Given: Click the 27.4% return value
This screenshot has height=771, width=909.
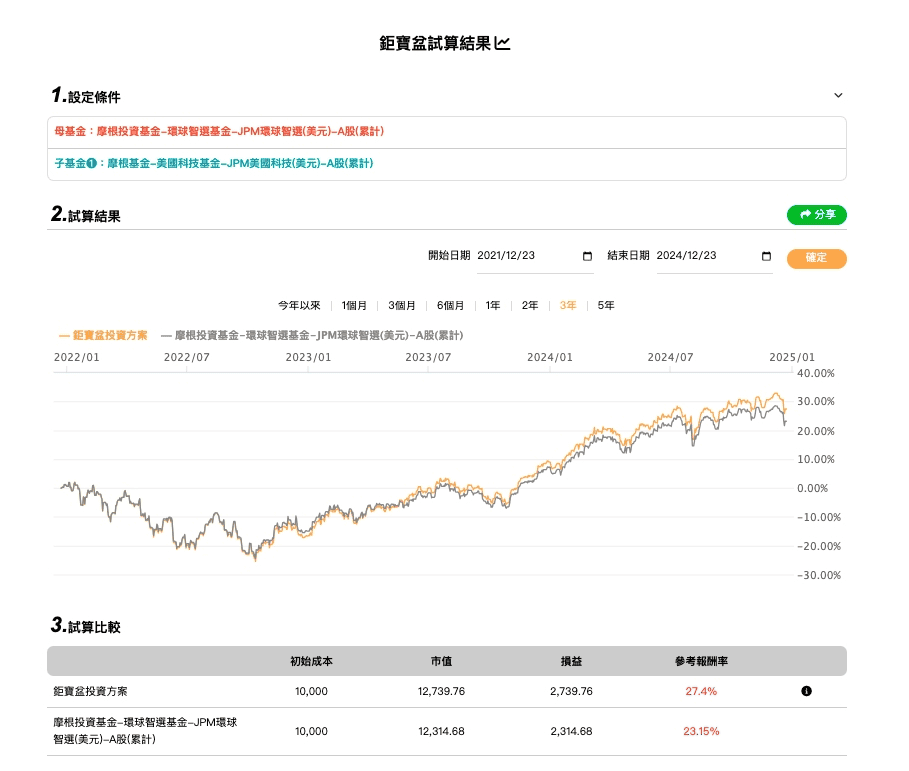Looking at the screenshot, I should 701,692.
